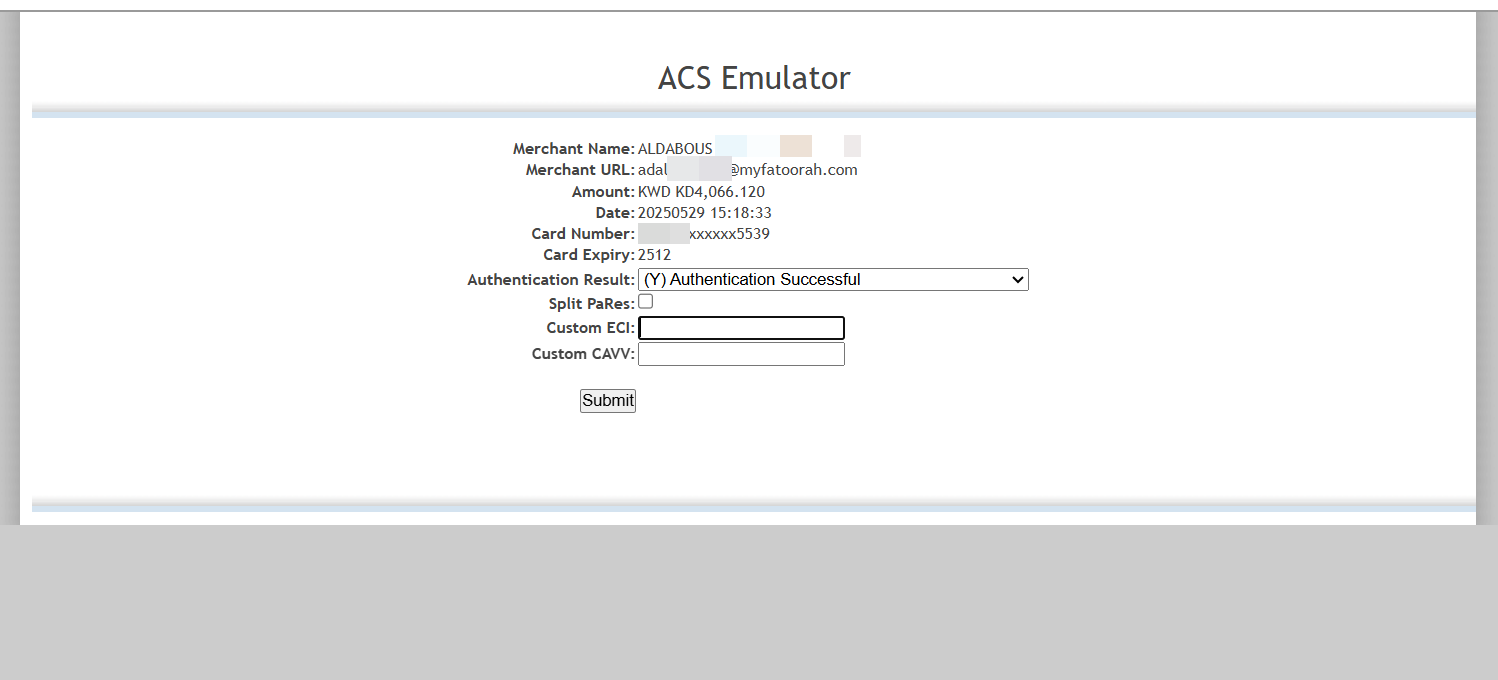Screen dimensions: 1498x680
Task: Select the Merchant URL label text
Action: click(580, 170)
